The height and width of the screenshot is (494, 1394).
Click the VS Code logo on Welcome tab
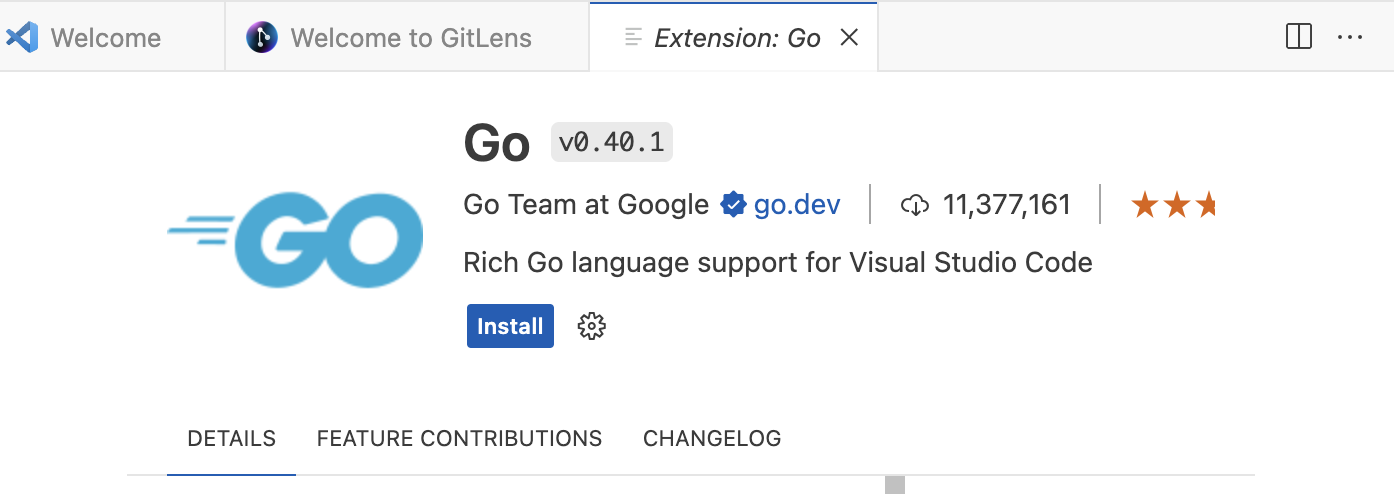pos(22,38)
